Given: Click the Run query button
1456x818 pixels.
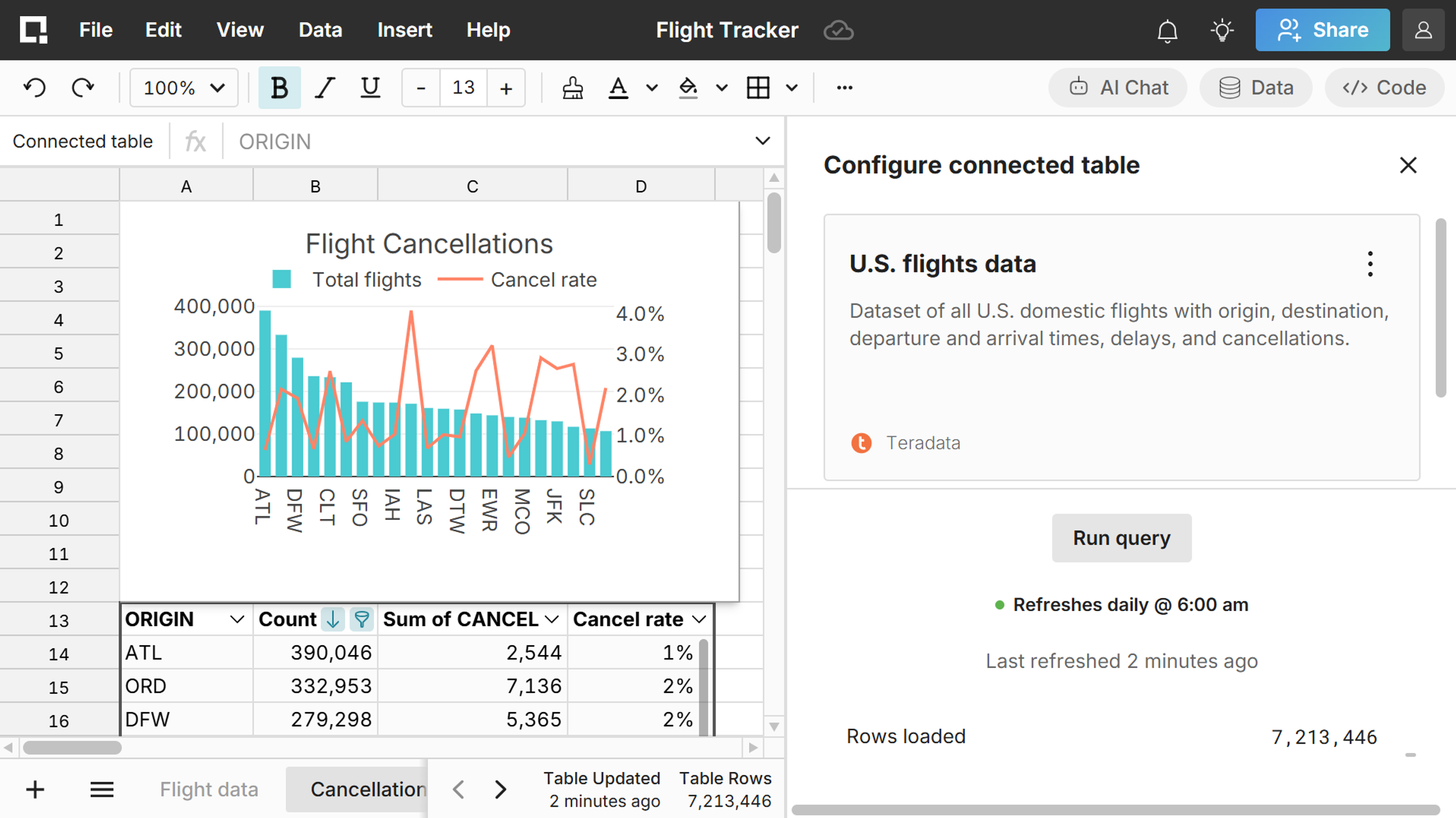Looking at the screenshot, I should click(1121, 537).
